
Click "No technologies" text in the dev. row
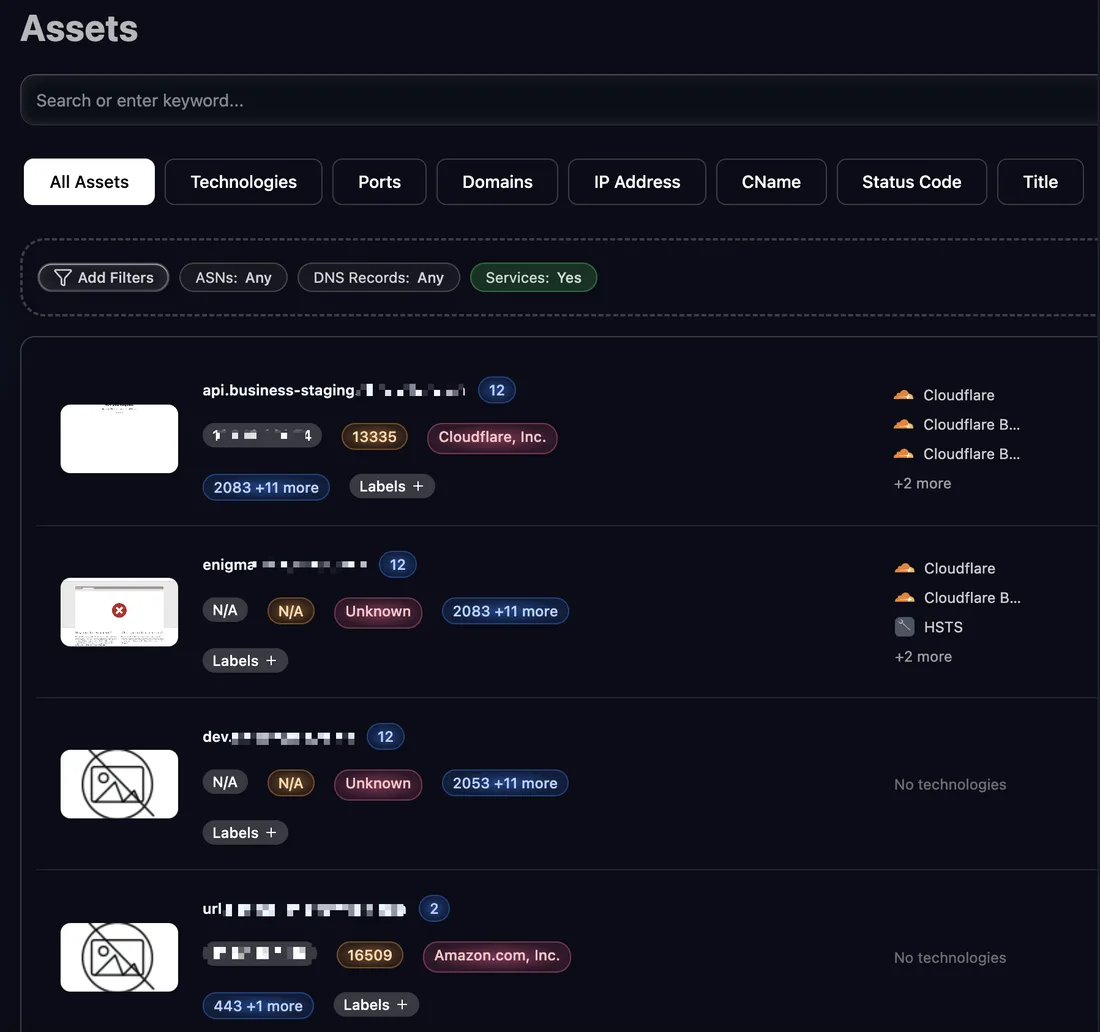950,784
